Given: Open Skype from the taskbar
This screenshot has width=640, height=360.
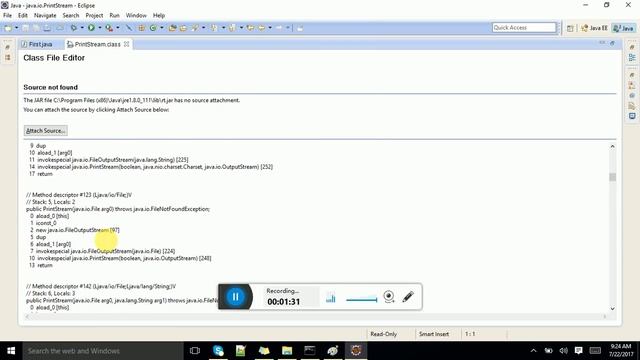Looking at the screenshot, I should pos(218,351).
